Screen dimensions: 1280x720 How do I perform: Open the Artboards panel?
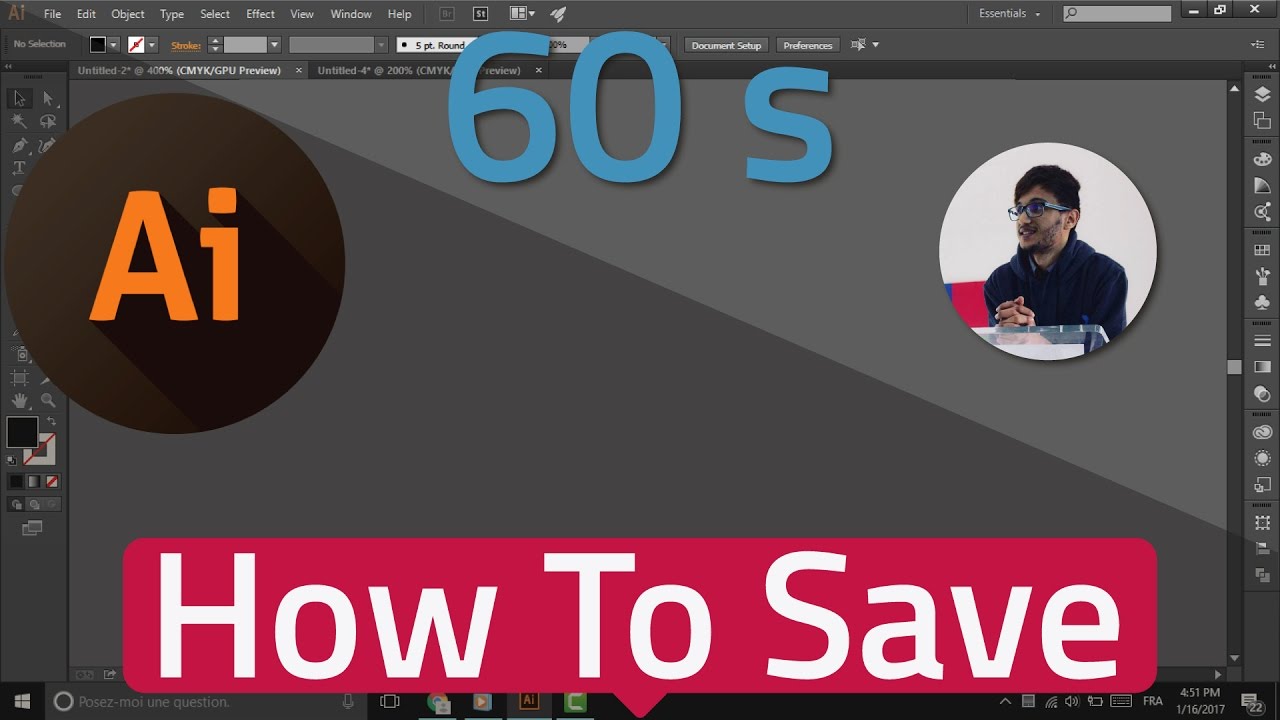tap(1262, 120)
